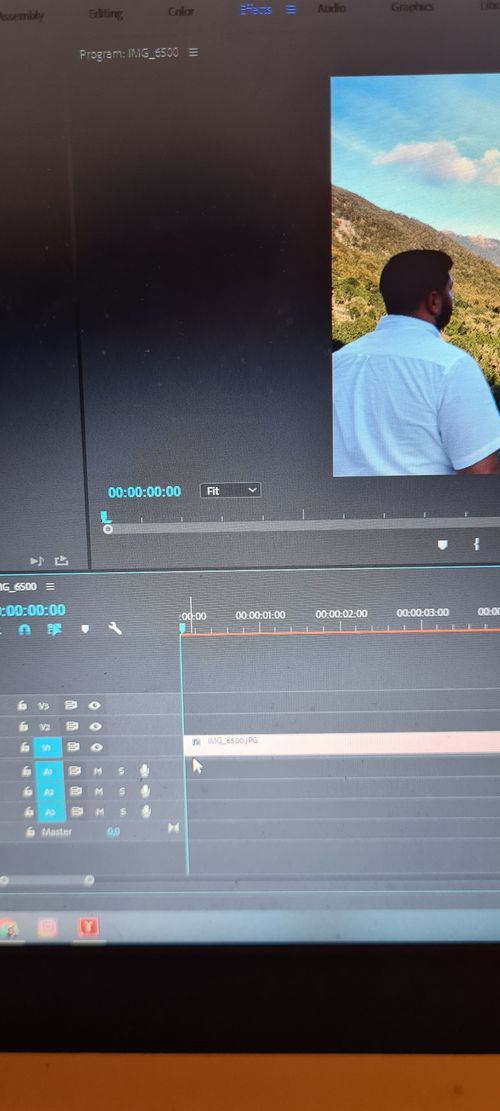Enable voice-over record on track A1
The height and width of the screenshot is (1111, 500).
click(x=144, y=770)
